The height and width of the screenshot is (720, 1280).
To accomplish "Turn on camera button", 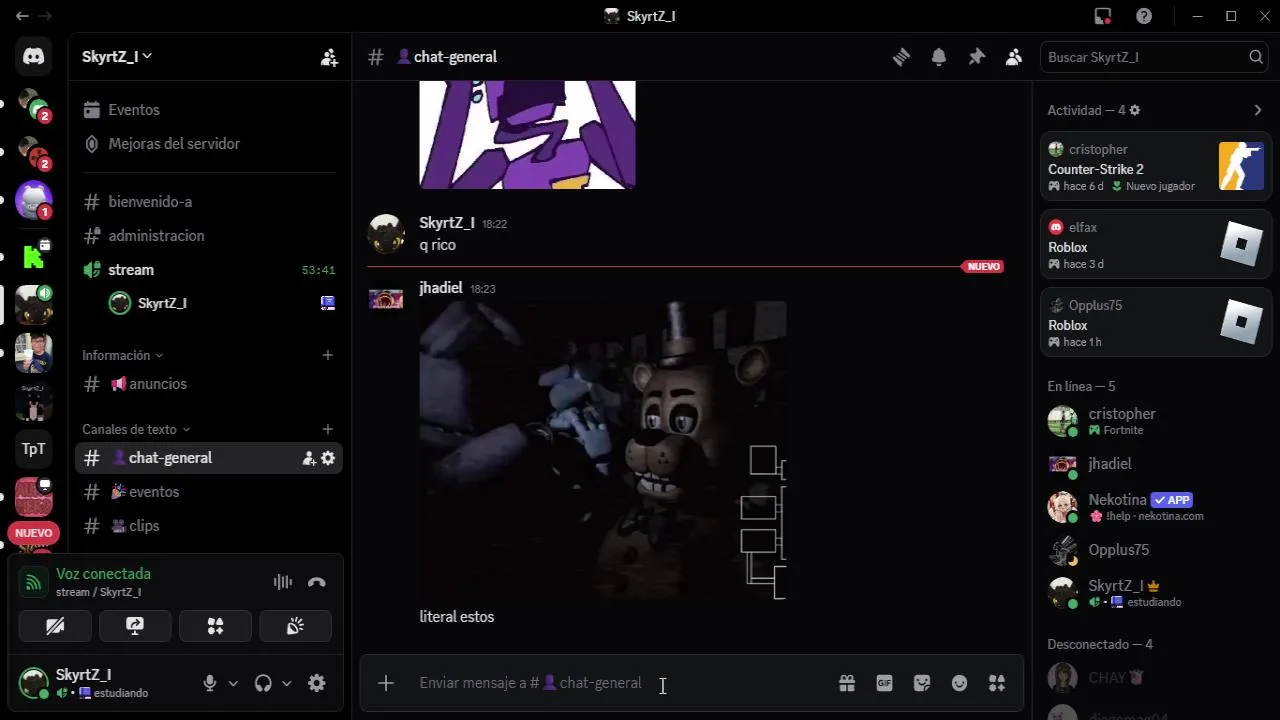I will [55, 626].
